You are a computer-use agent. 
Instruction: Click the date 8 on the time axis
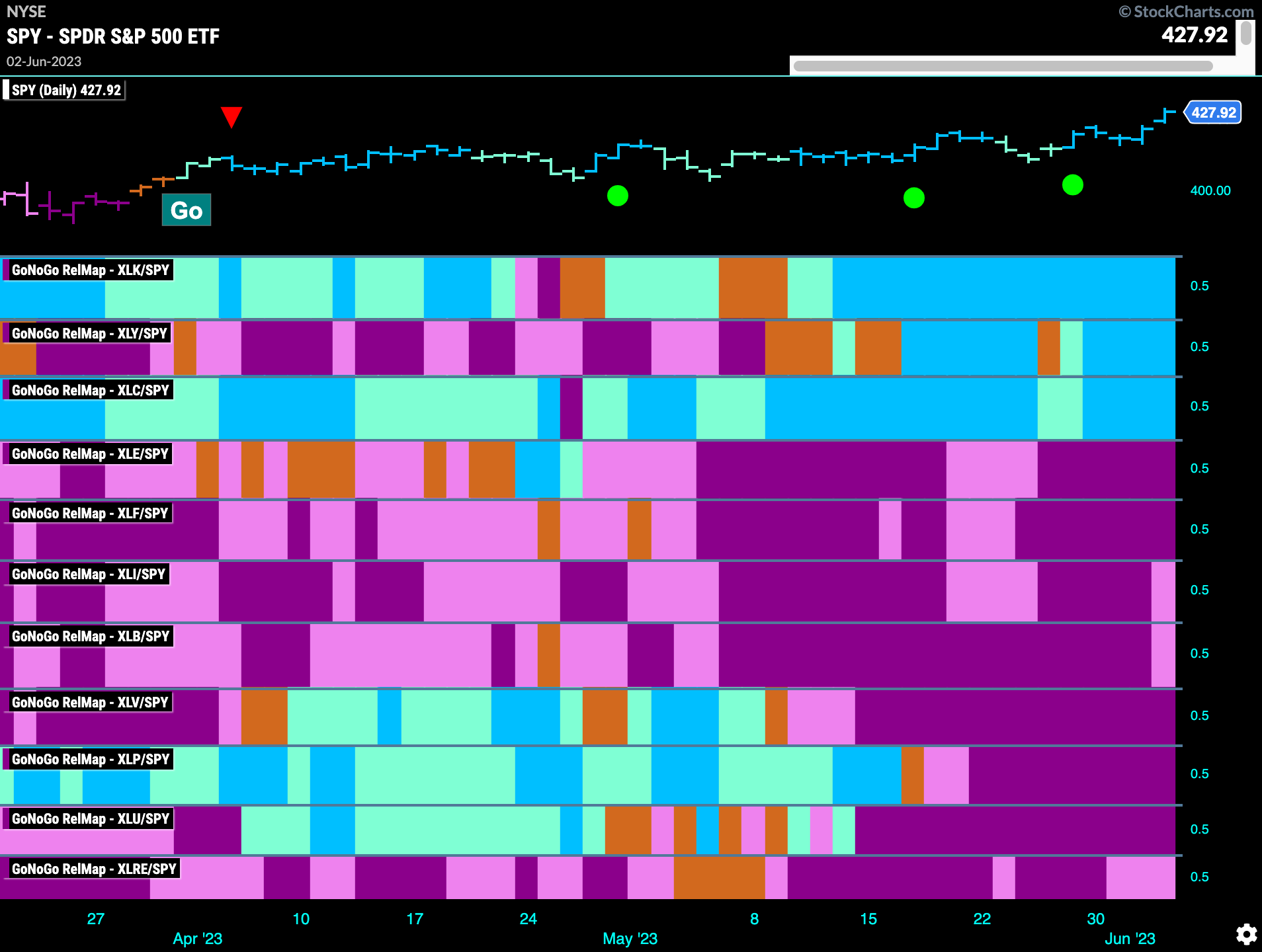coord(755,919)
